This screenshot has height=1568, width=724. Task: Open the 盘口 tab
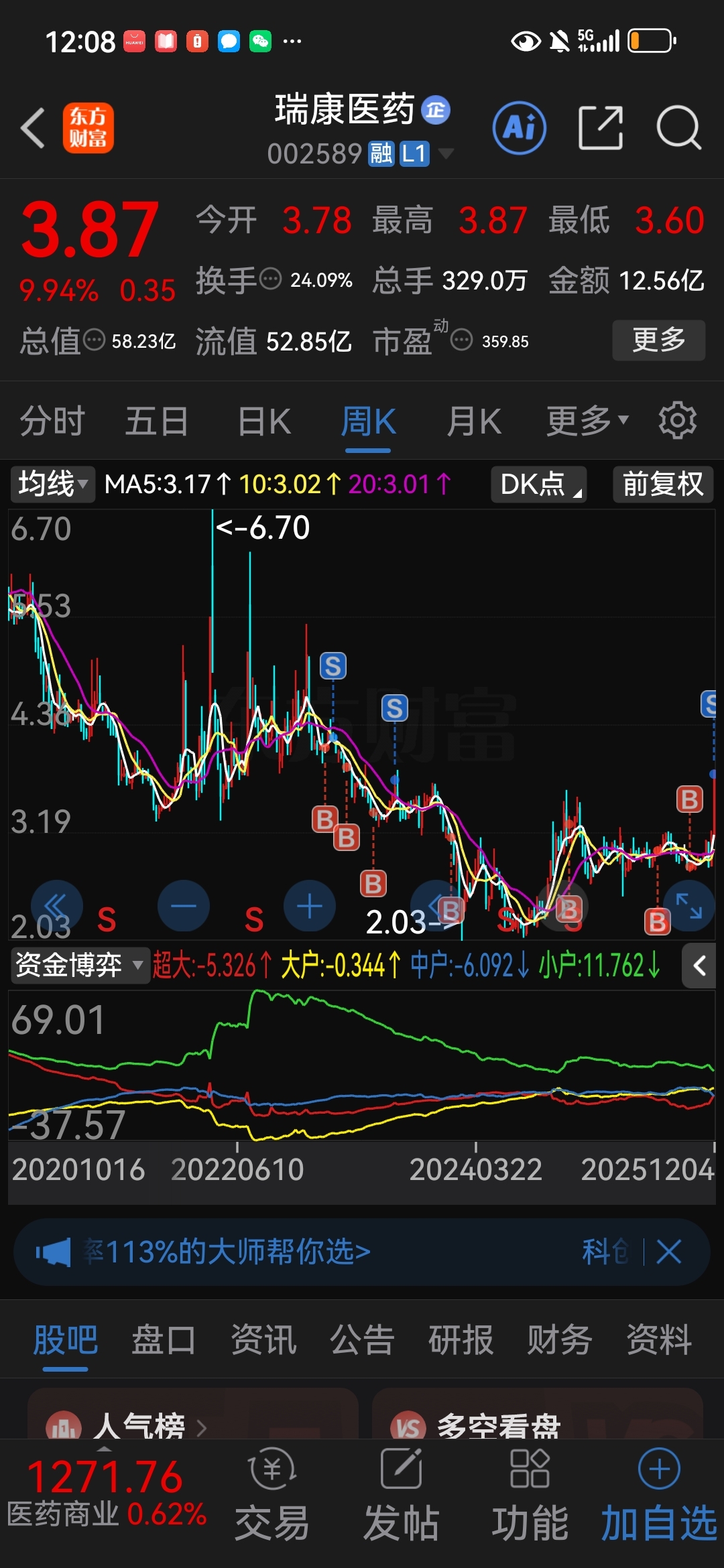164,1340
